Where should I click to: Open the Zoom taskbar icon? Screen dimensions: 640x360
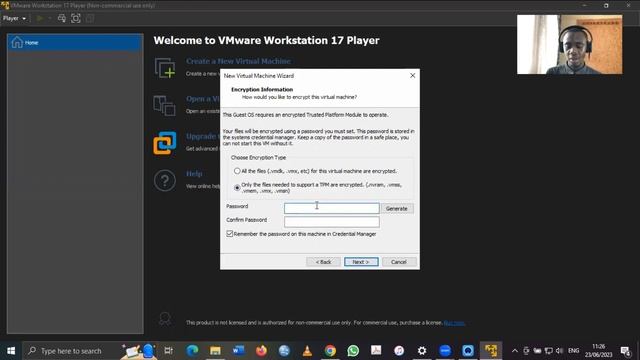click(x=445, y=351)
